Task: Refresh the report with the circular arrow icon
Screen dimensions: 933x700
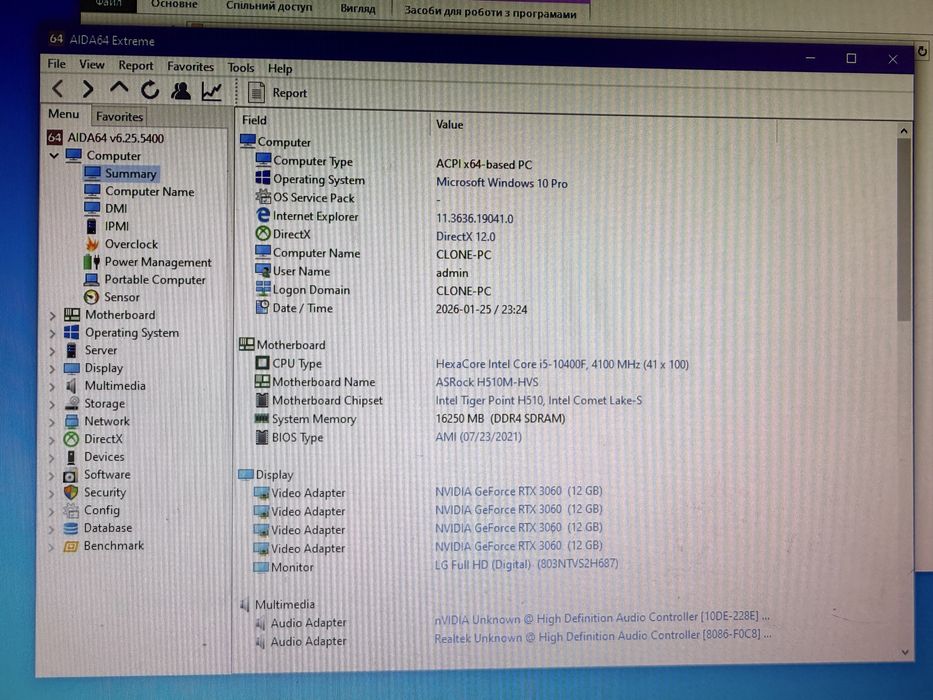Action: (x=150, y=90)
